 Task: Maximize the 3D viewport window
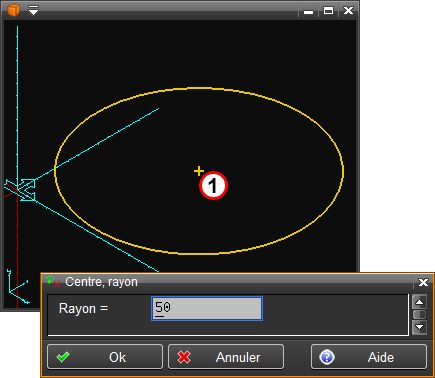tap(328, 11)
